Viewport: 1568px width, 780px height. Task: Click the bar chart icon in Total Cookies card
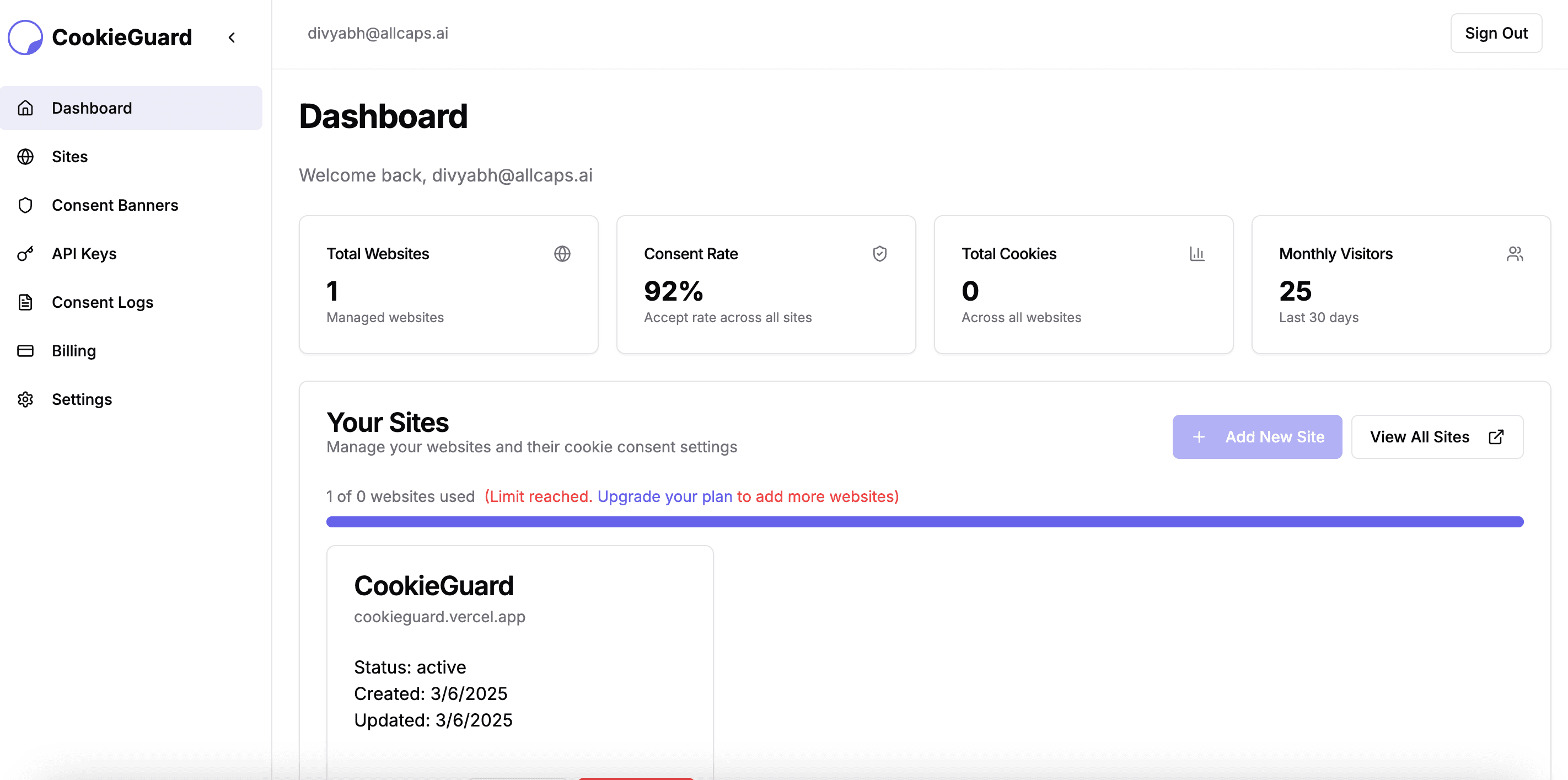tap(1198, 254)
